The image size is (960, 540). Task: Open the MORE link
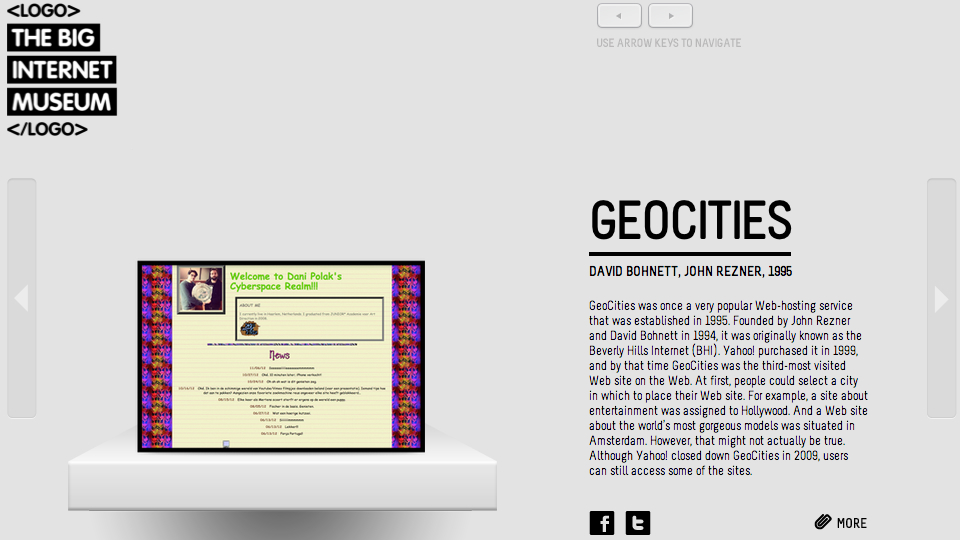click(x=851, y=523)
